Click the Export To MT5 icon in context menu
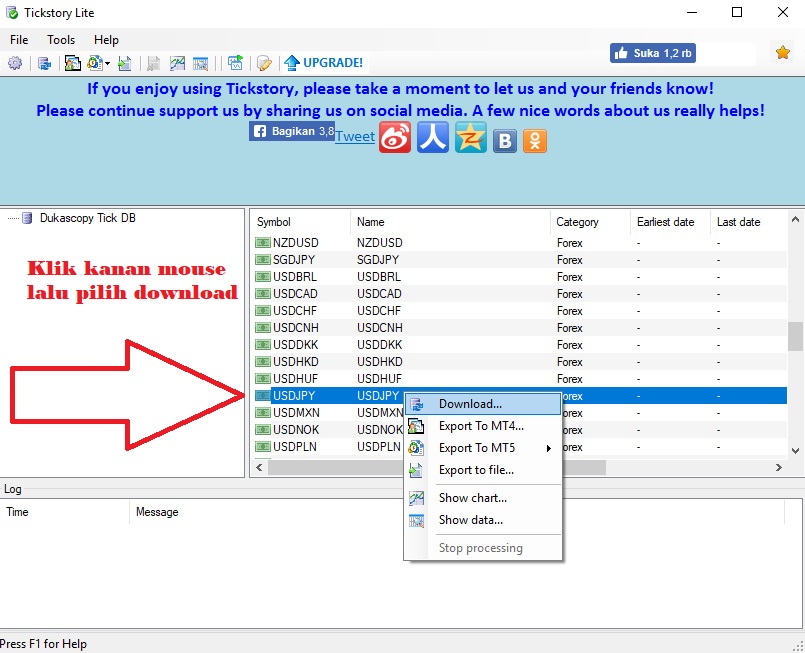The width and height of the screenshot is (805, 653). 416,448
